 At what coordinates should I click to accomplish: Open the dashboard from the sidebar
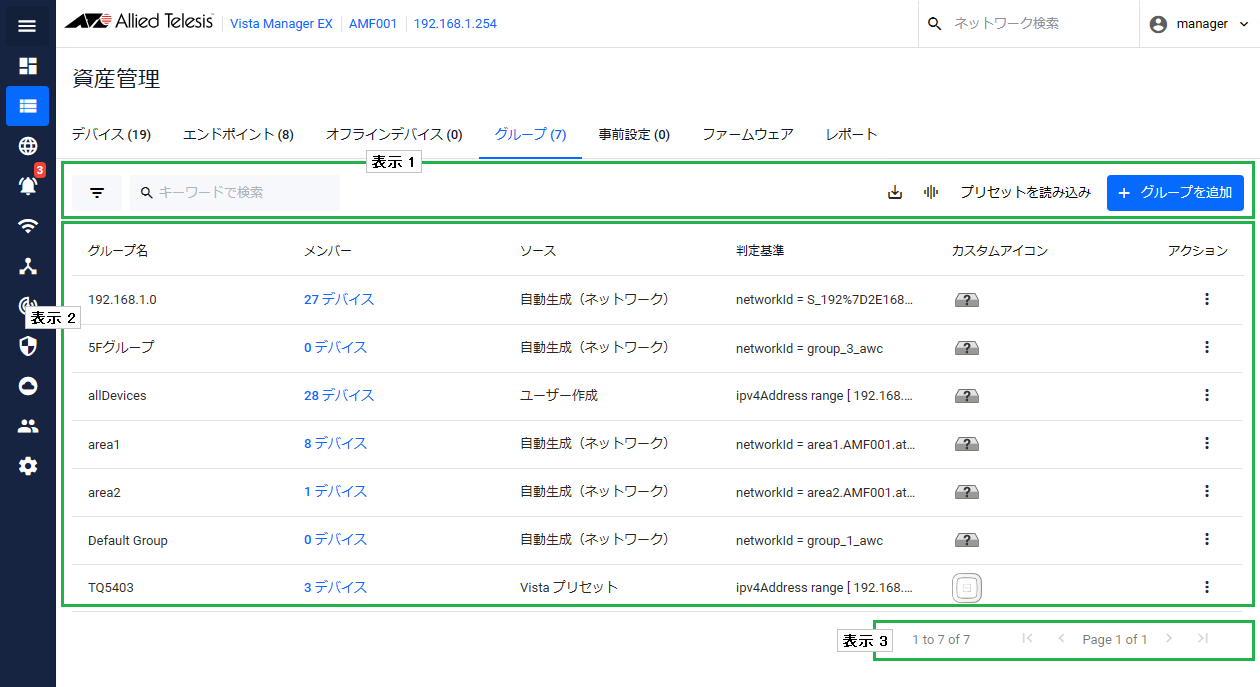tap(27, 66)
